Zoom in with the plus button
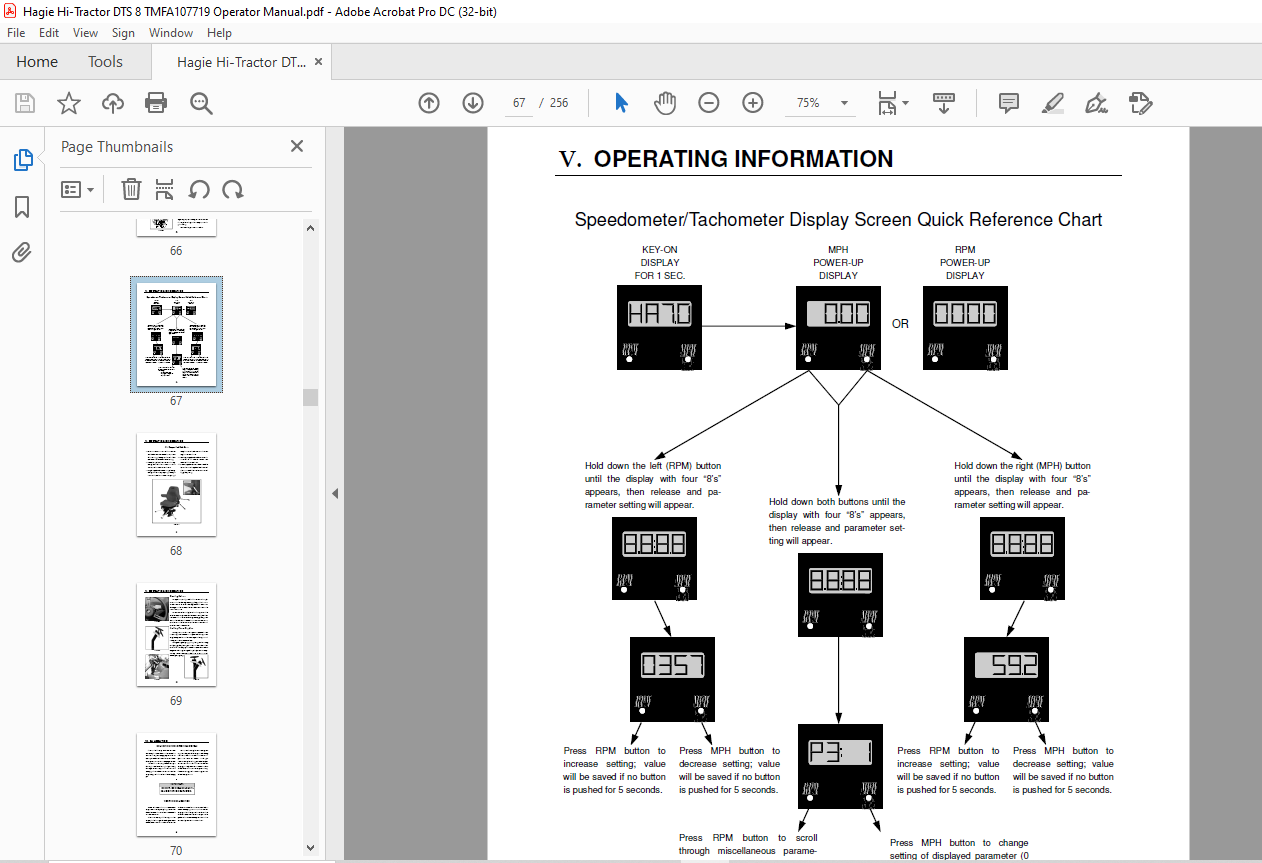Screen dimensions: 1262x863 tap(753, 103)
